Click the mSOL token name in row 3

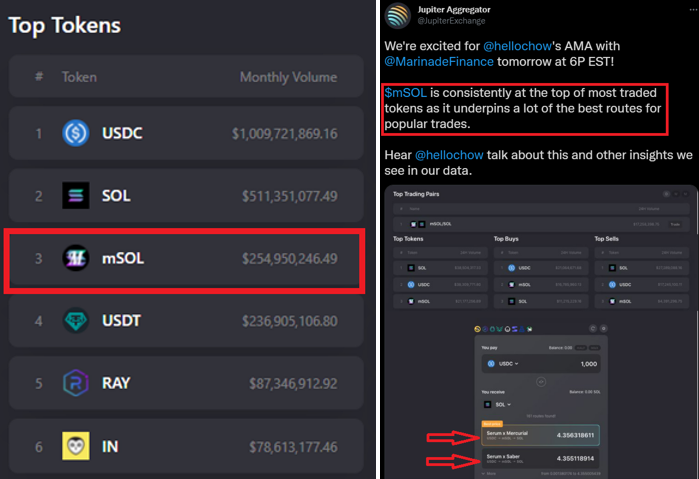123,258
